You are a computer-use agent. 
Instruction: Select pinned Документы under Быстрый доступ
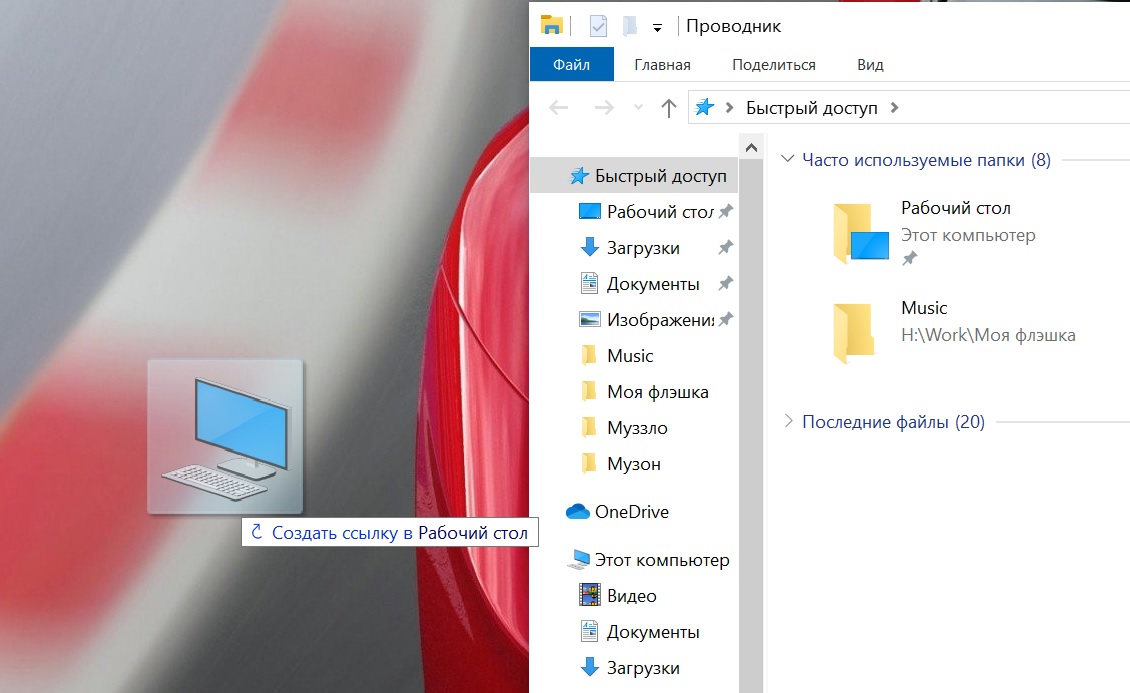(639, 284)
